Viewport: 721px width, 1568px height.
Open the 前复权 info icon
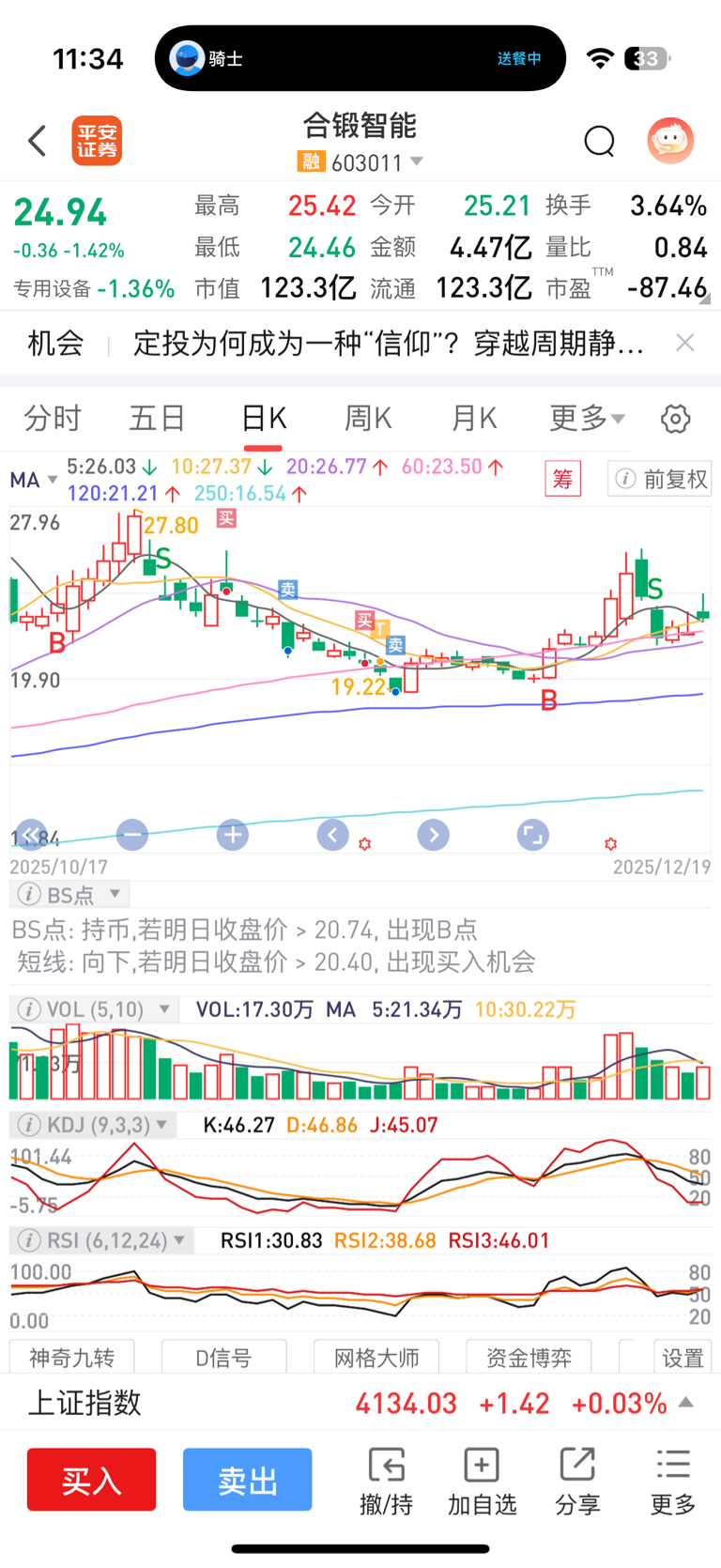point(625,479)
